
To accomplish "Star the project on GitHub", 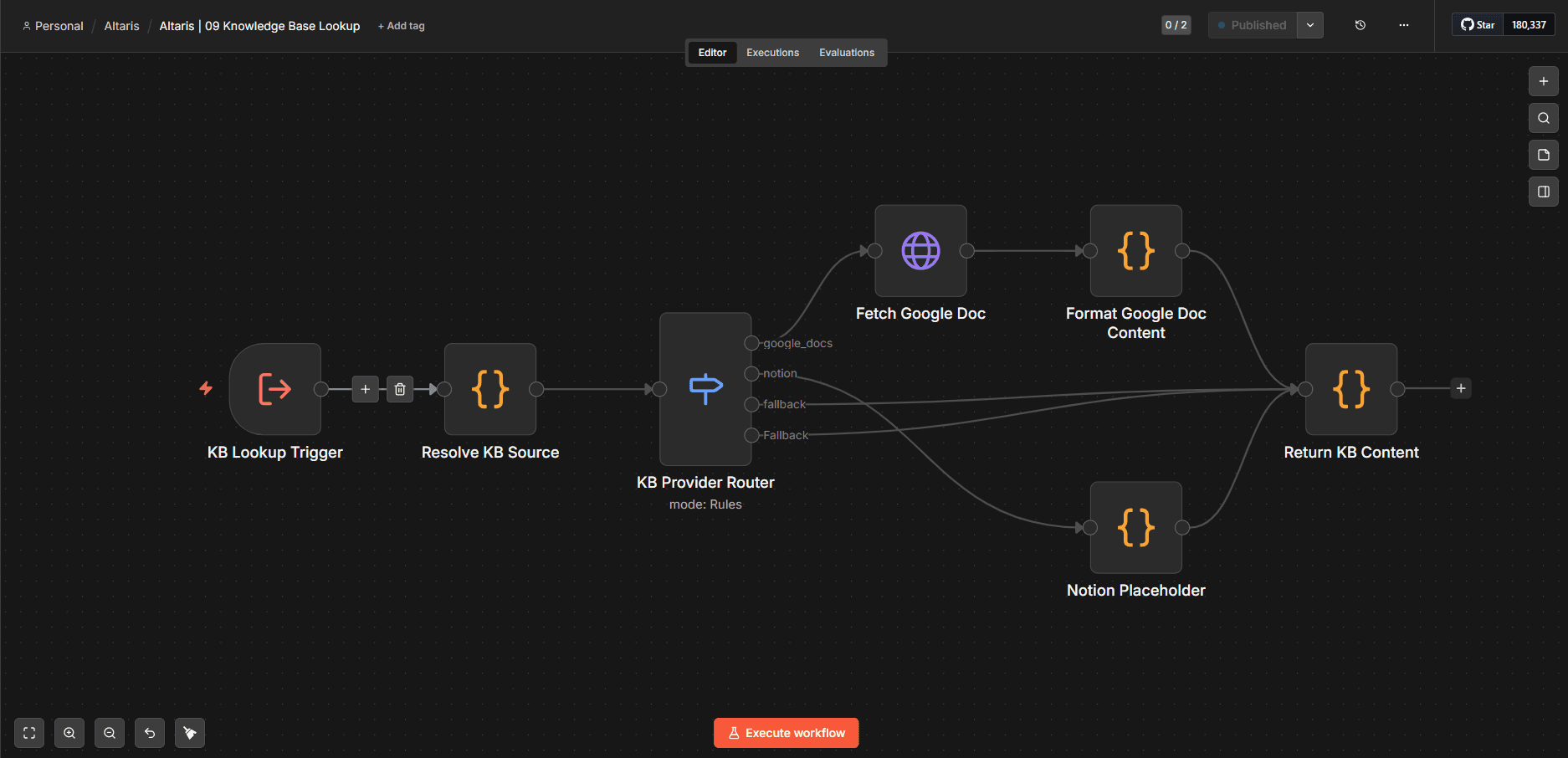I will click(x=1476, y=24).
